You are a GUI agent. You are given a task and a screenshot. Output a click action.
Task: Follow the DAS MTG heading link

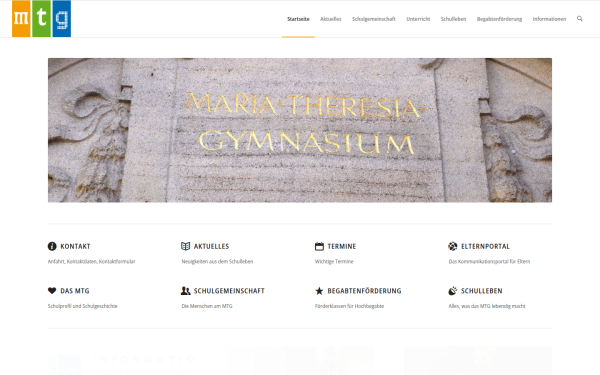click(75, 291)
